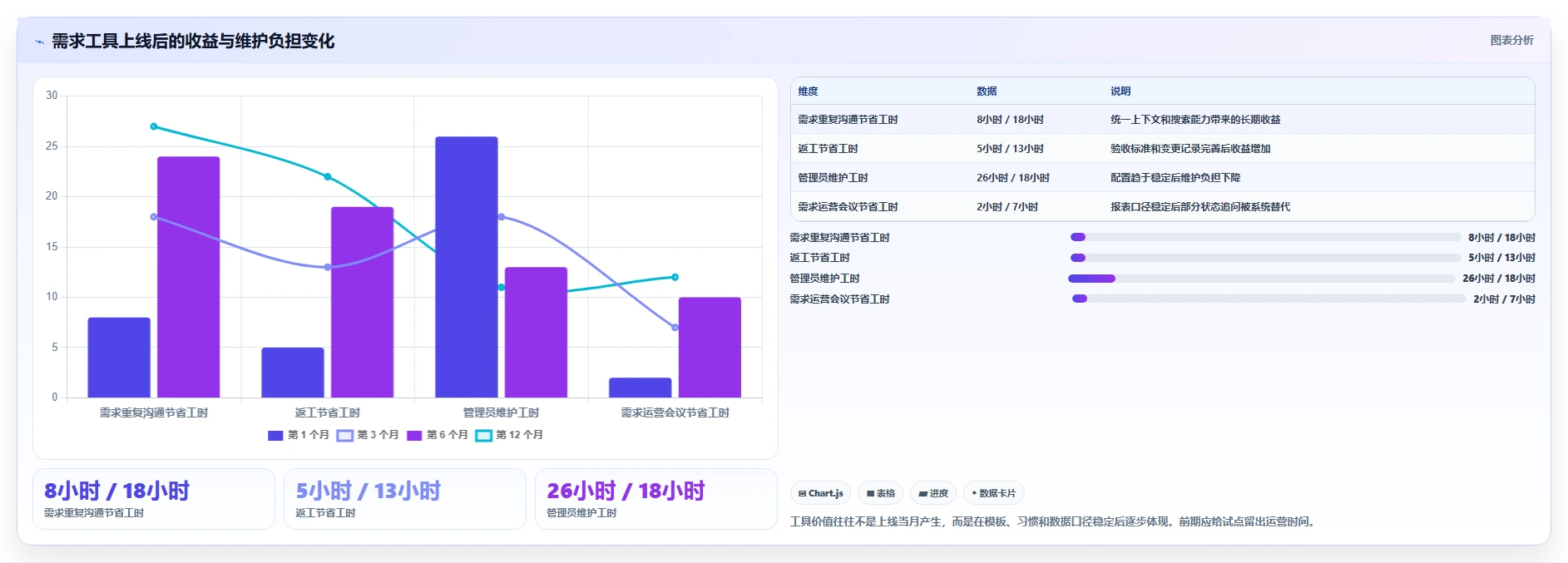
Task: Click 验收标准和变更记录完善后收益增加 description
Action: coord(1190,149)
